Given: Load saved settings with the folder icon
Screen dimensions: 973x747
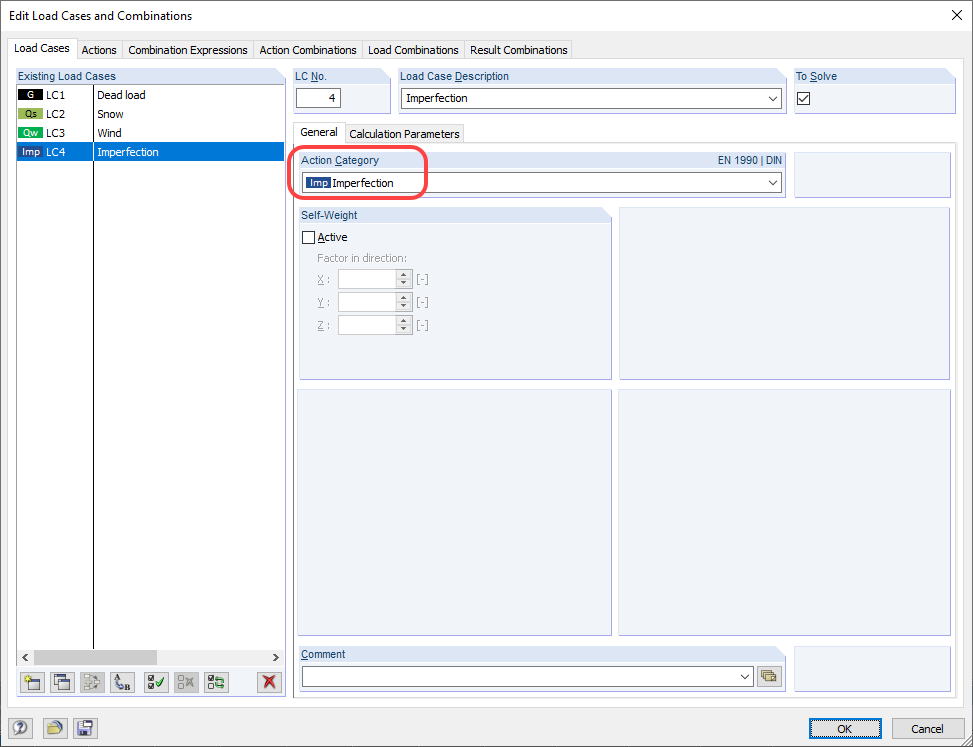Looking at the screenshot, I should tap(55, 728).
